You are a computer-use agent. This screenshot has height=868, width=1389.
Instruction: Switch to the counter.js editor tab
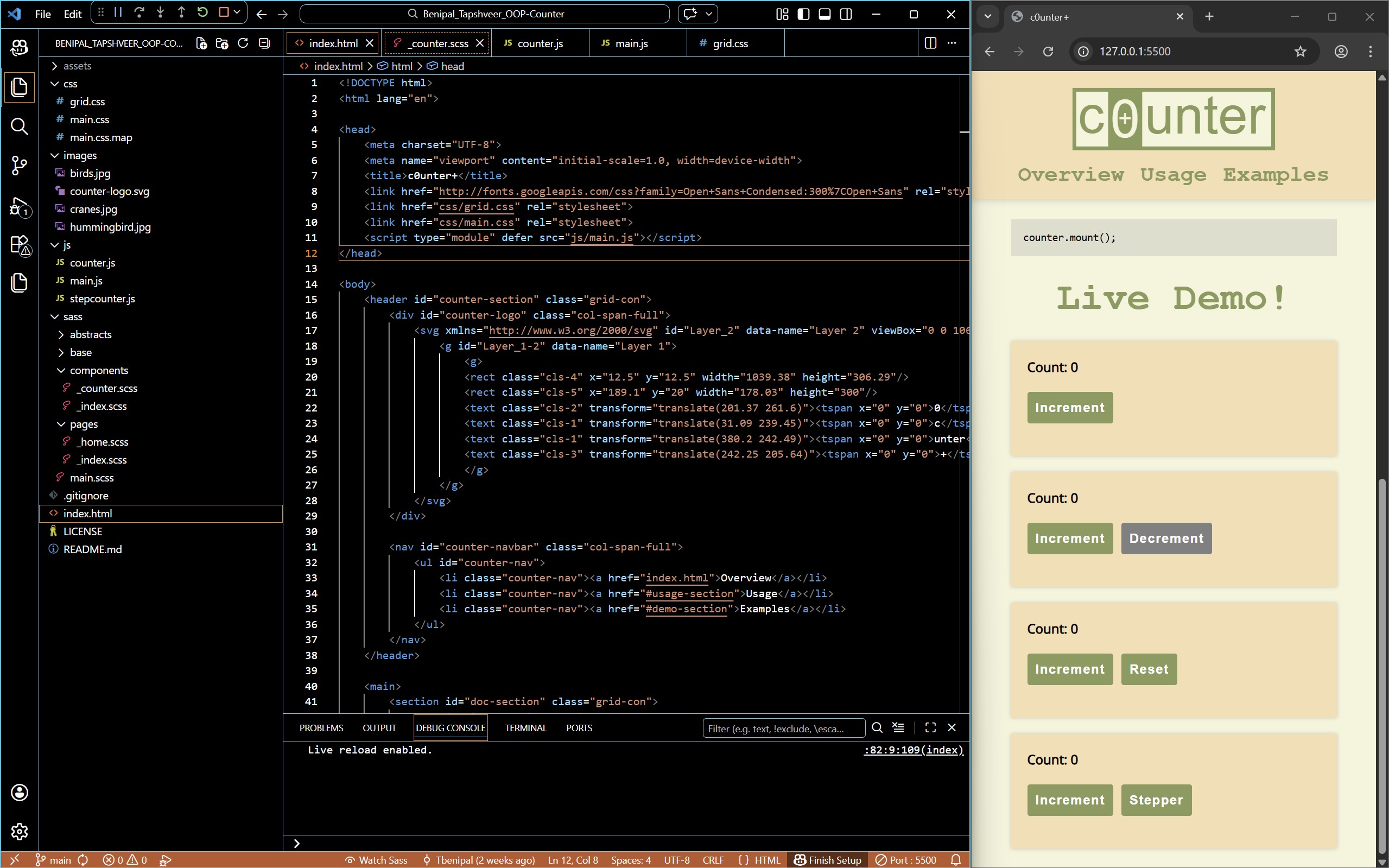540,42
